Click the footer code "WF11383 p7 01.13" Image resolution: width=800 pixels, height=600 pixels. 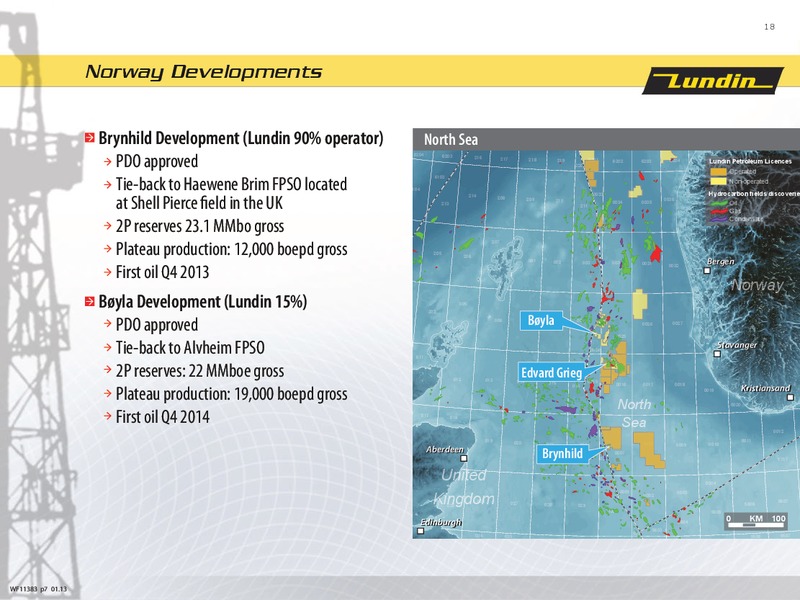[x=38, y=589]
